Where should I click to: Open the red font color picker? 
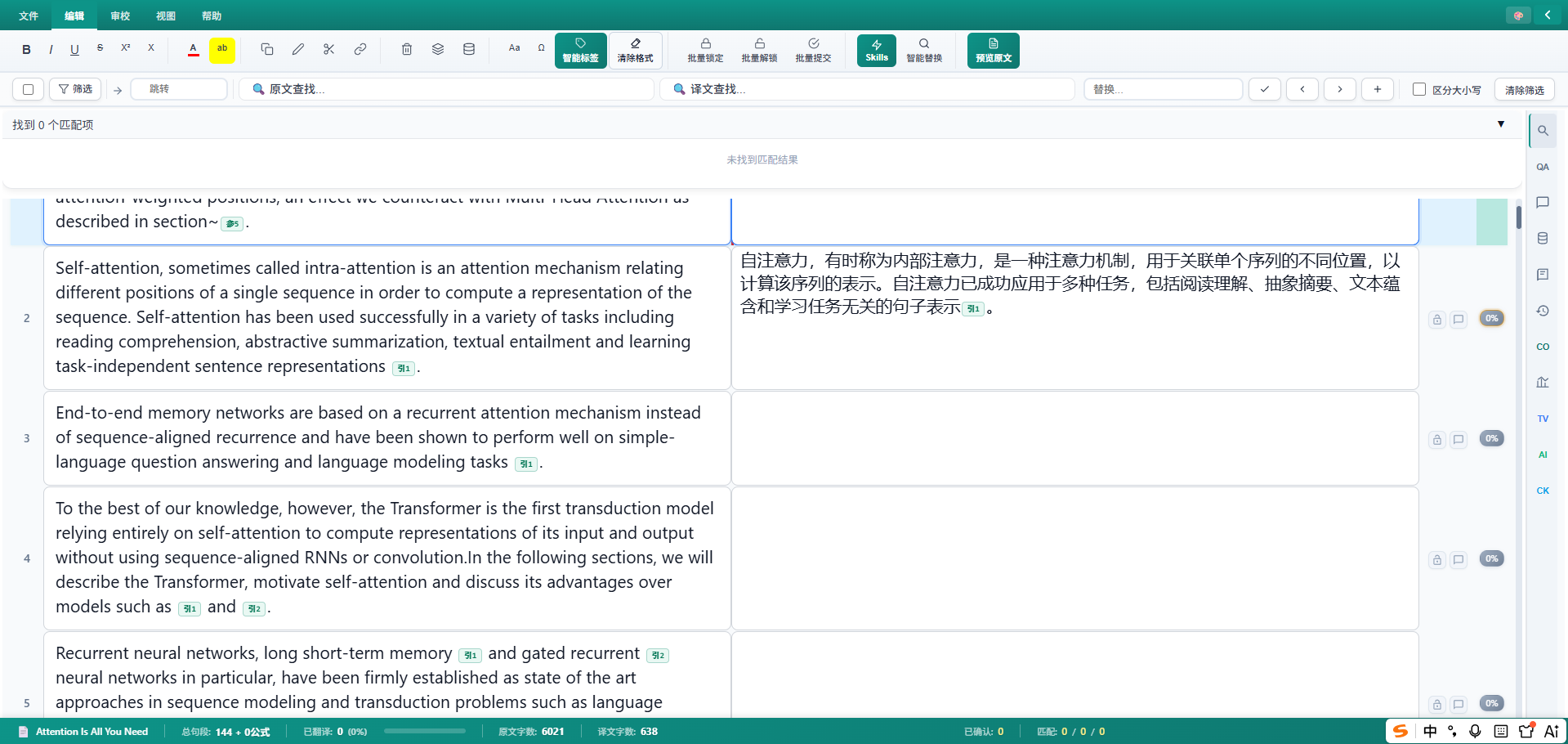[193, 50]
